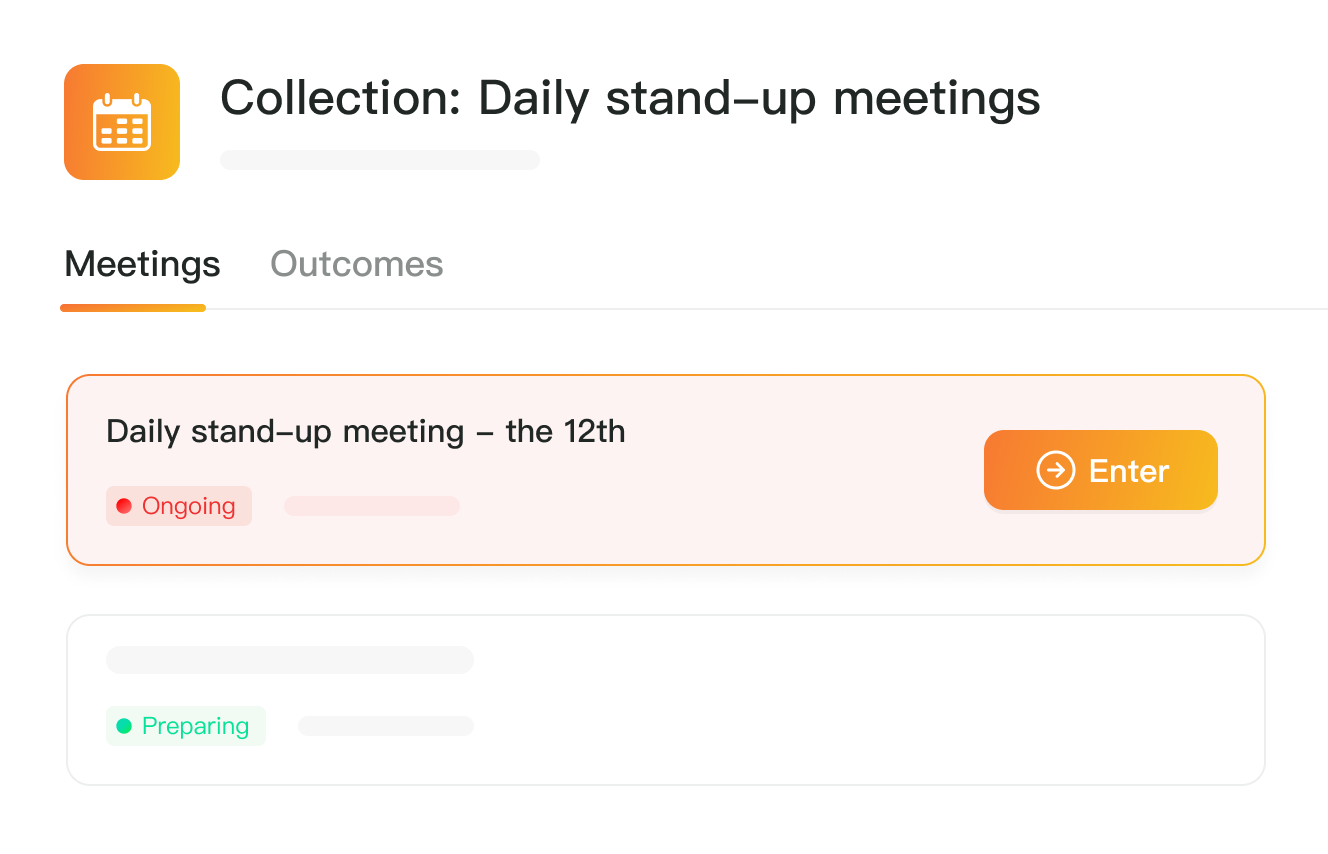Click the red dot beside Ongoing
Image resolution: width=1328 pixels, height=854 pixels.
click(124, 506)
